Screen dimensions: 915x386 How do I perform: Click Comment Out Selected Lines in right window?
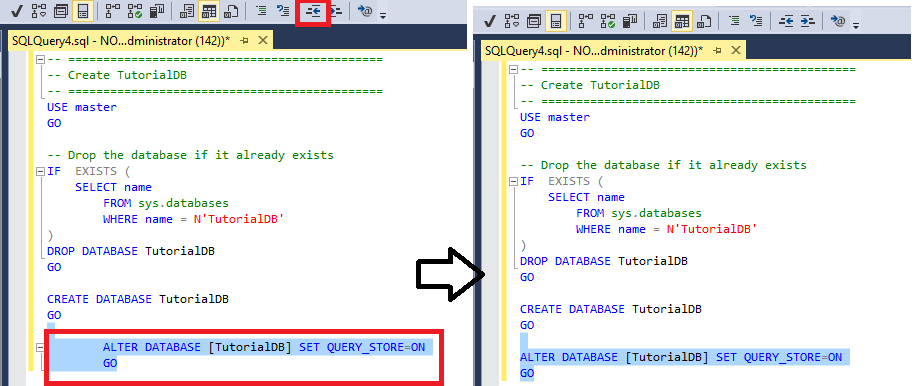735,22
